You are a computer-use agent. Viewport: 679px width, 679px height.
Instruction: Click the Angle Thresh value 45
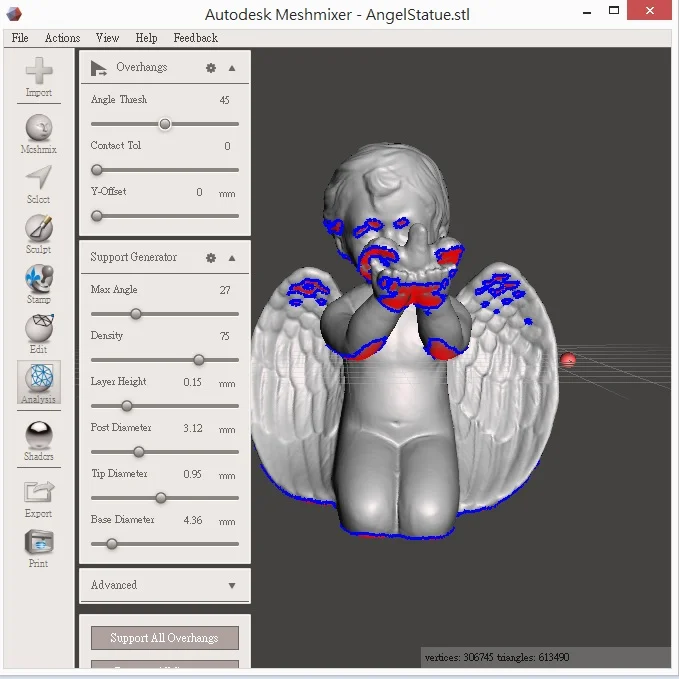[x=224, y=100]
